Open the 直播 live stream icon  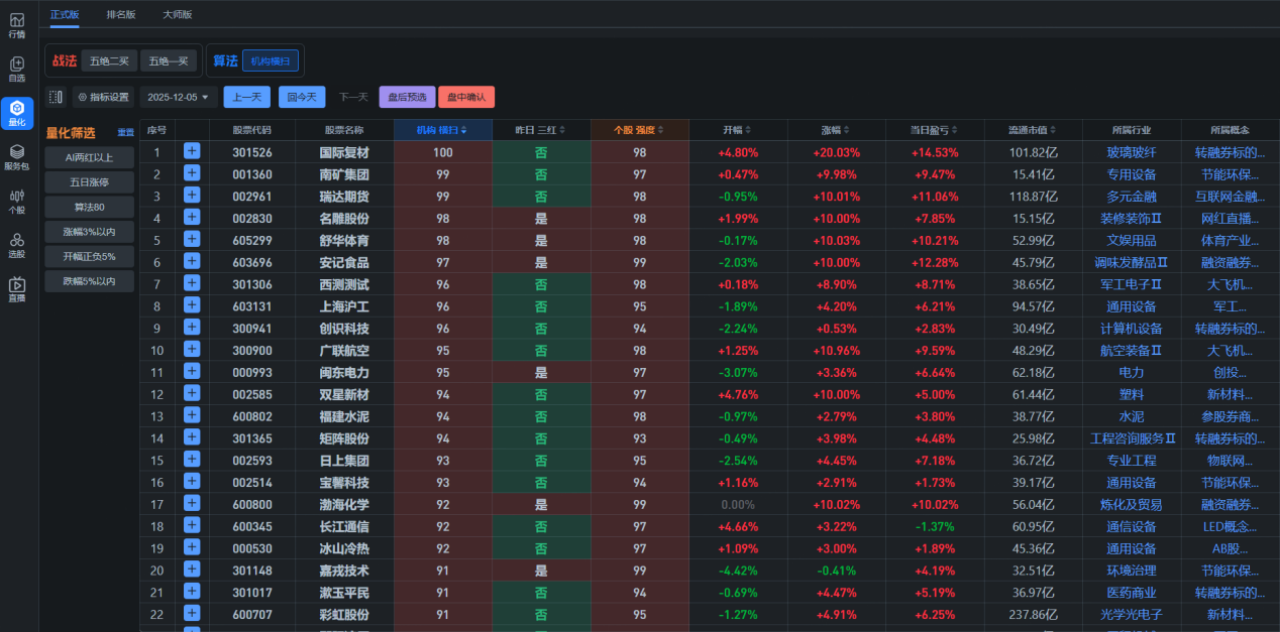[x=17, y=289]
